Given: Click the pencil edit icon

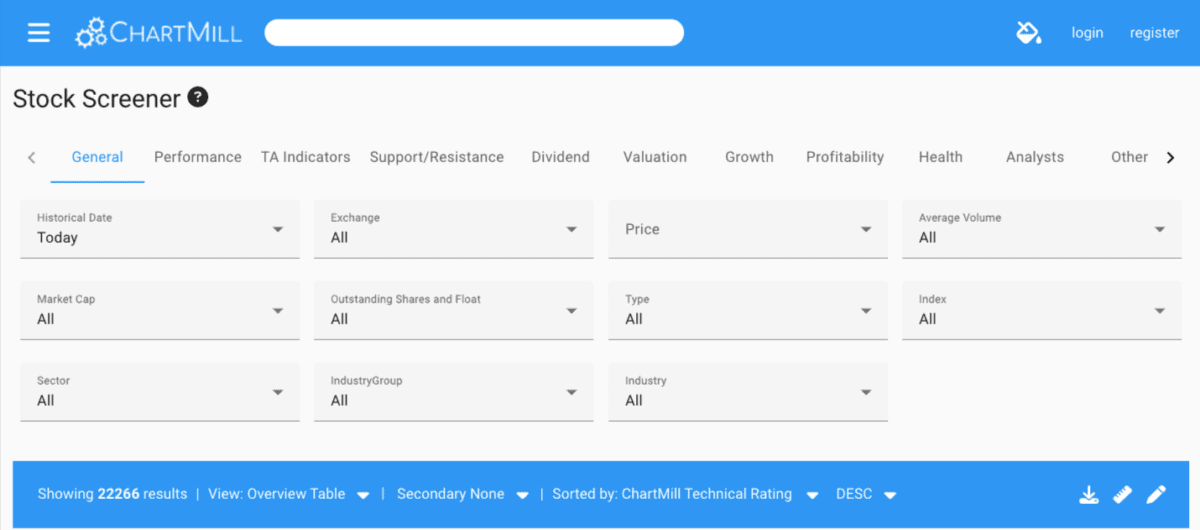Looking at the screenshot, I should [1156, 494].
